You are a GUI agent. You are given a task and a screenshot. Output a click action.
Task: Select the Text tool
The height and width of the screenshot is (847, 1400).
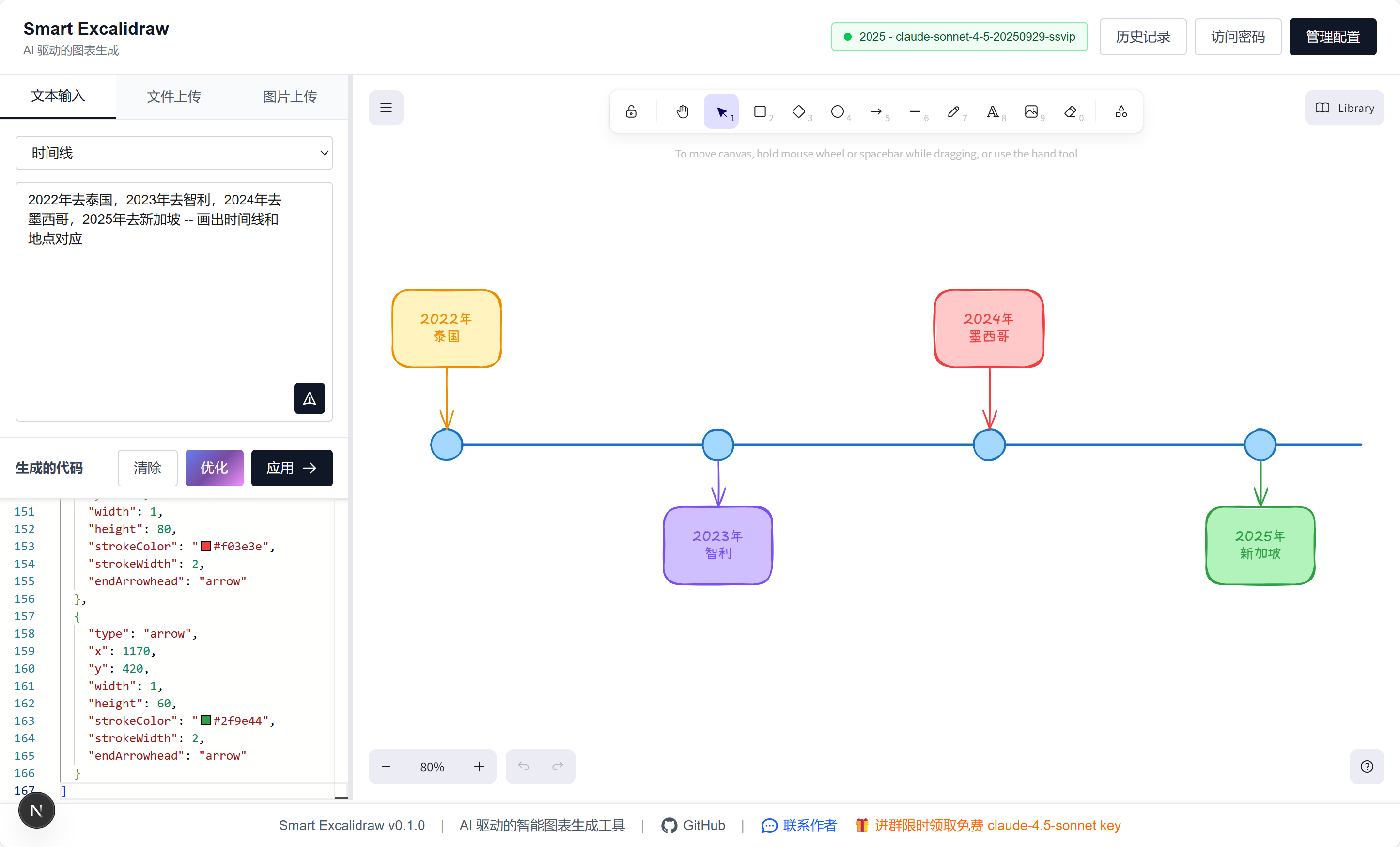(992, 111)
